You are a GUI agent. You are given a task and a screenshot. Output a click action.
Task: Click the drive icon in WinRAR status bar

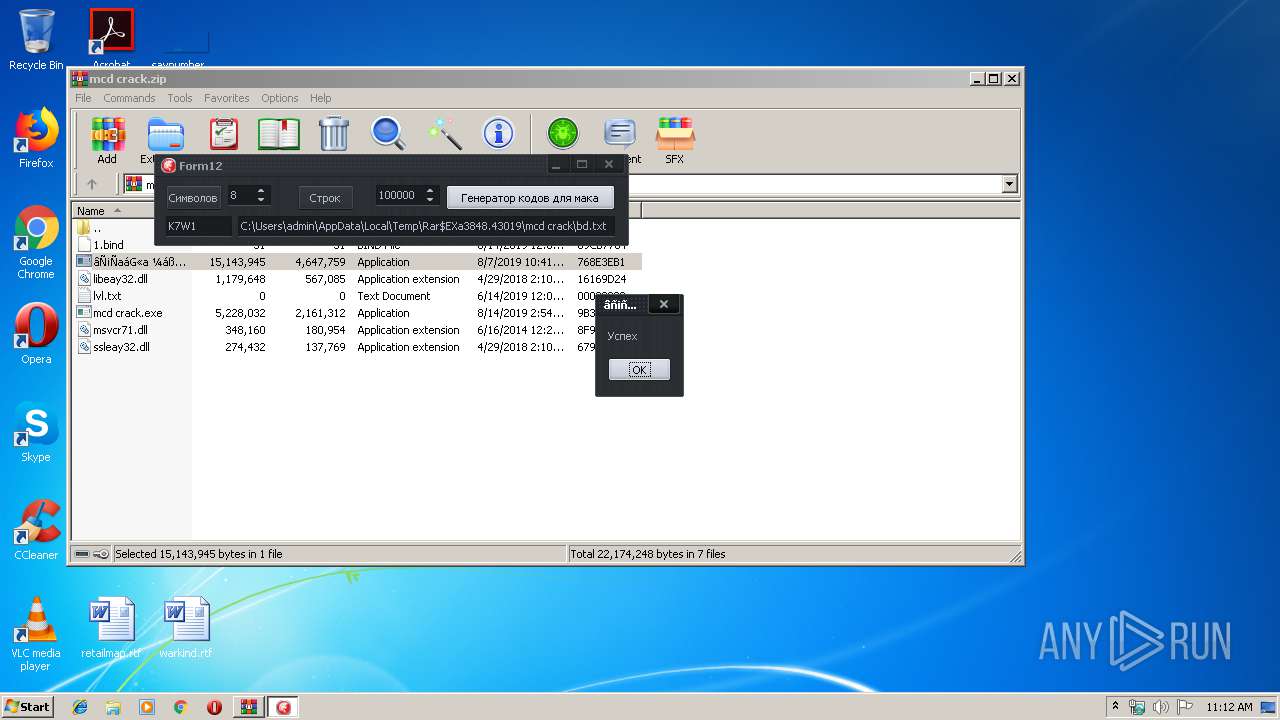(82, 554)
